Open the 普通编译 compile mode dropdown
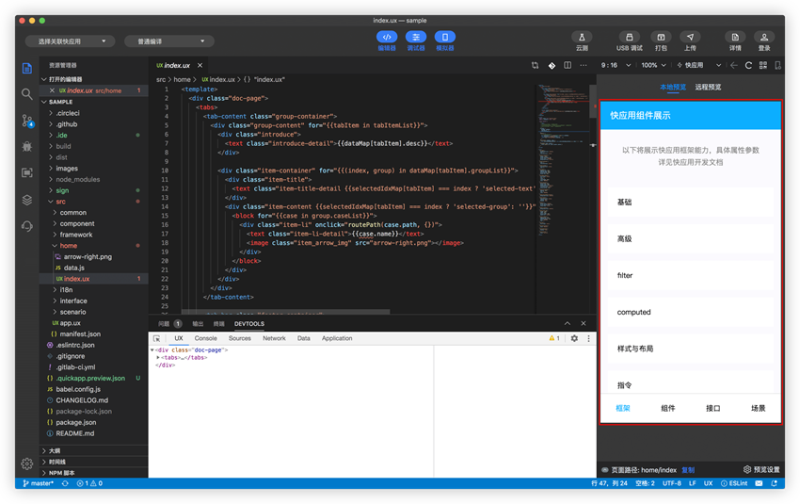The width and height of the screenshot is (800, 504). pos(169,41)
